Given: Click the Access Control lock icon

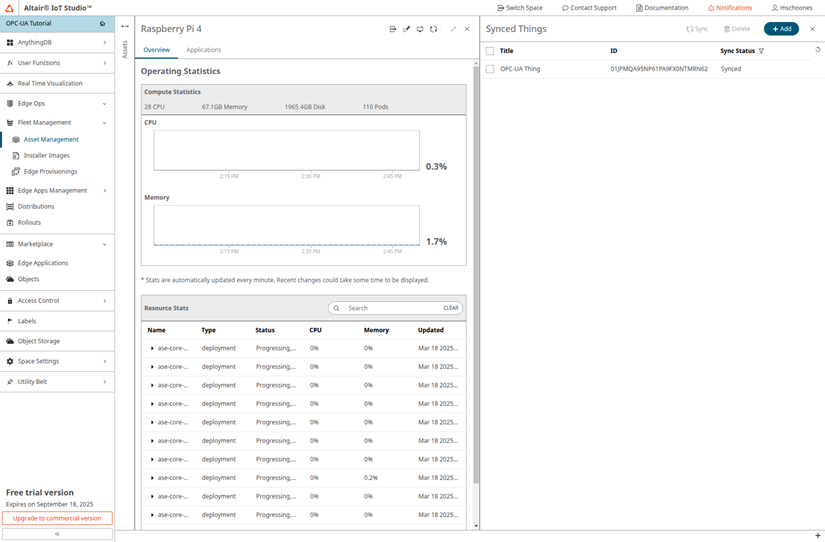Looking at the screenshot, I should (x=9, y=301).
